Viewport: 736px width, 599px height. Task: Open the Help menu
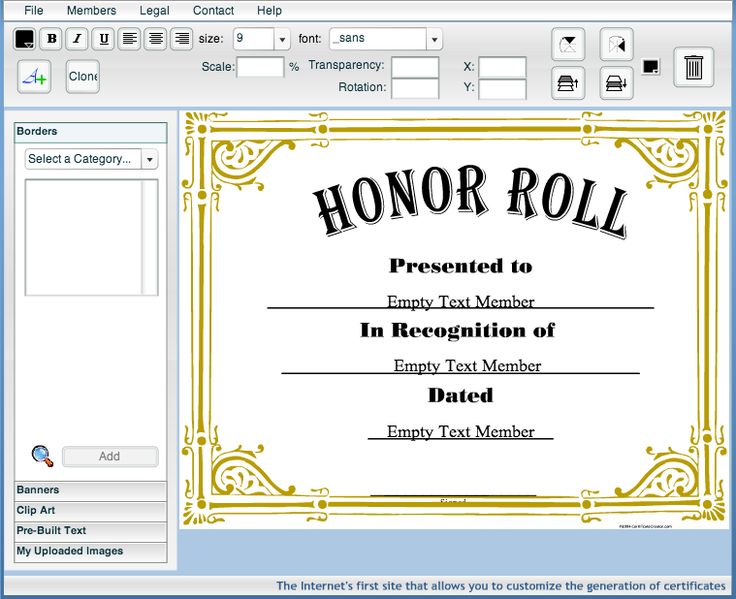(269, 10)
